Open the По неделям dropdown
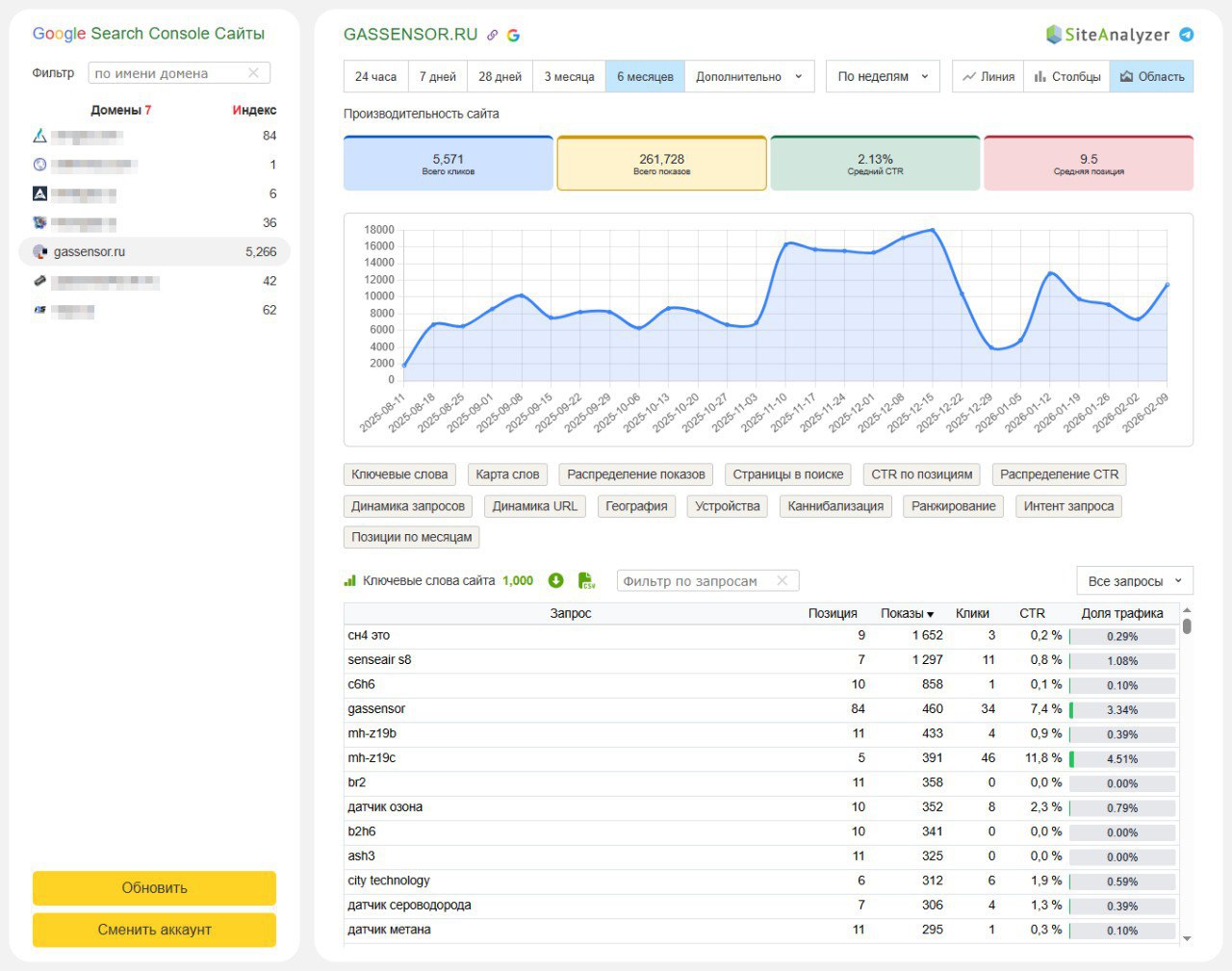Image resolution: width=1232 pixels, height=971 pixels. (x=881, y=76)
